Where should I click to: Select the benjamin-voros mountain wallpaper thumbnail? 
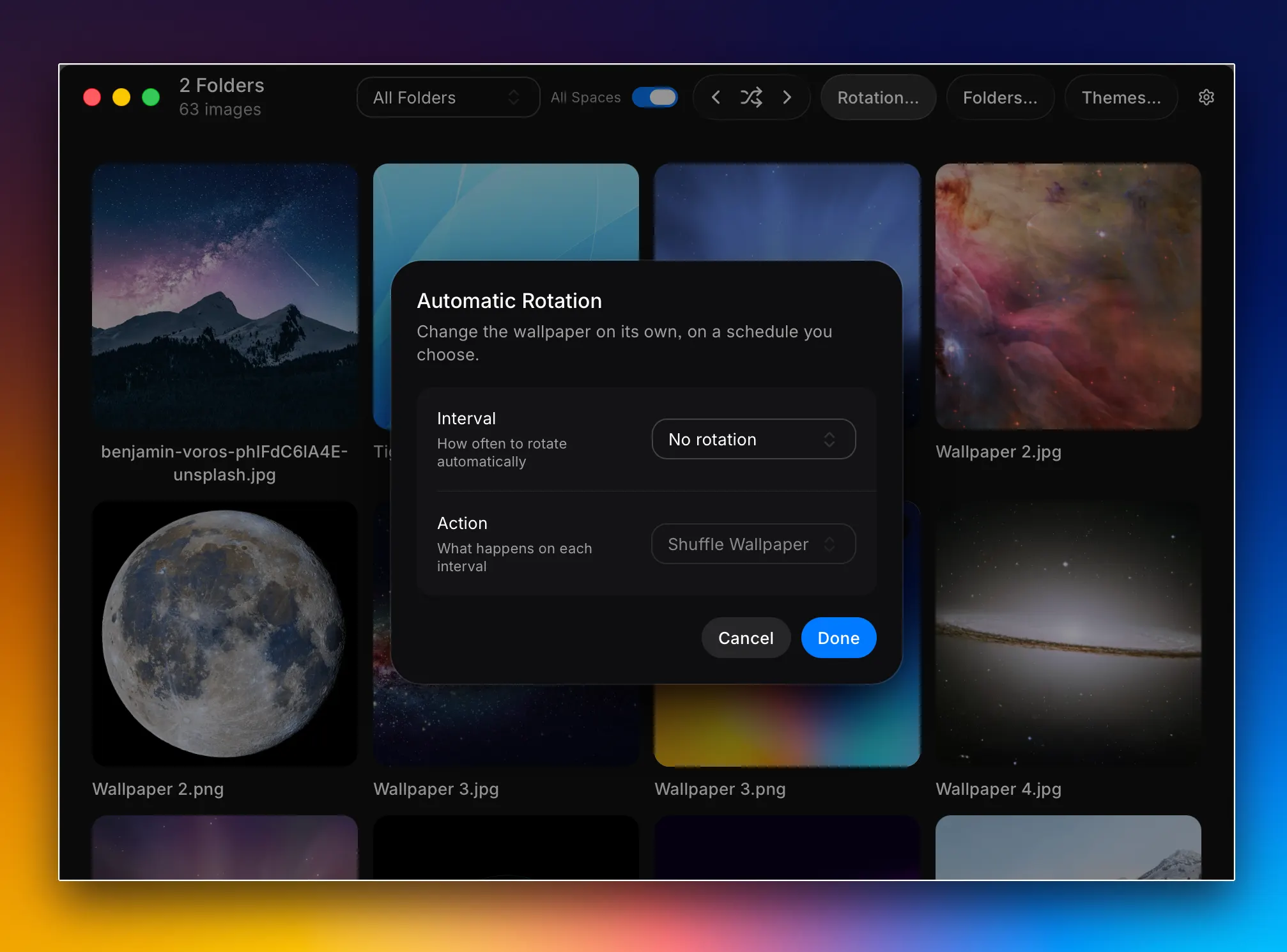click(x=225, y=296)
